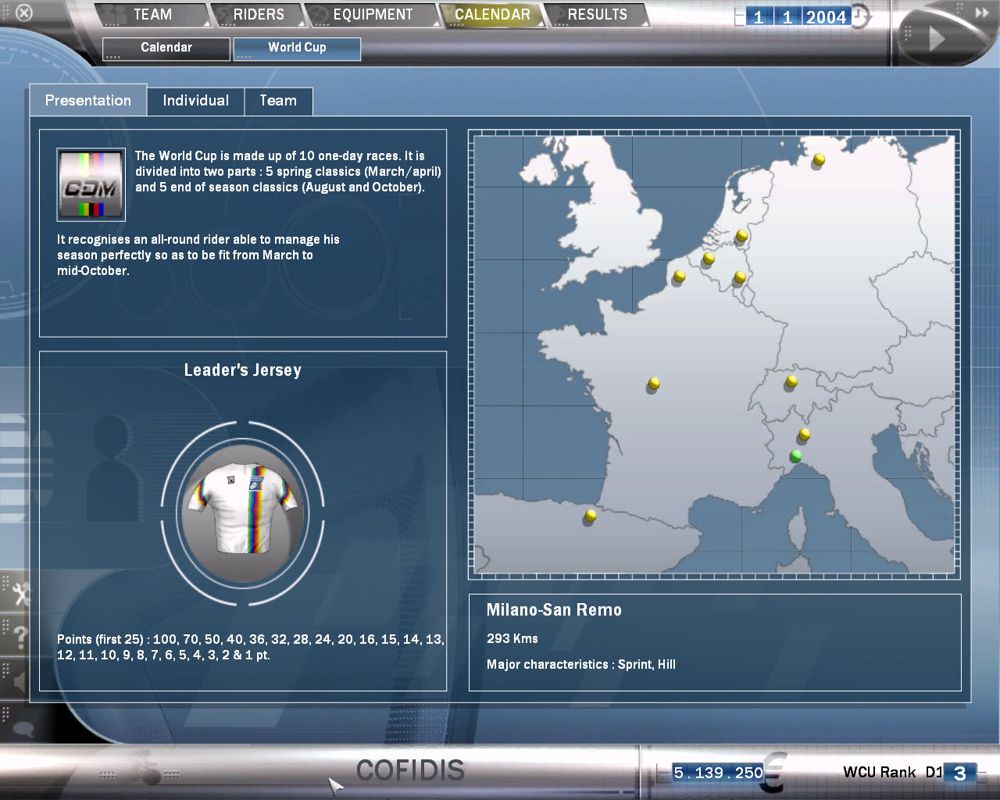This screenshot has height=800, width=1000.
Task: Open the RIDERS menu
Action: tap(258, 15)
